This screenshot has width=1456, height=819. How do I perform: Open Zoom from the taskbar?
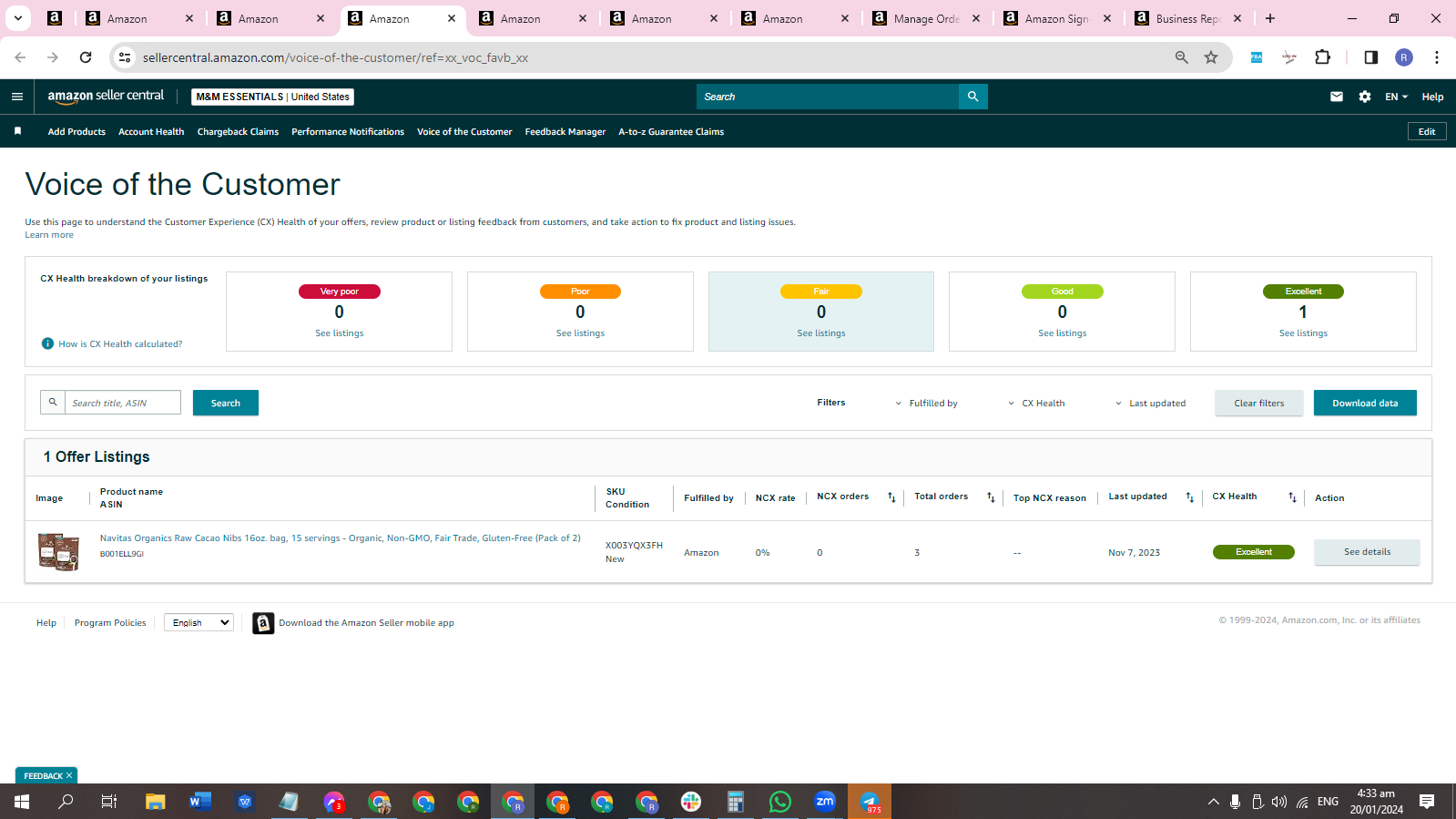click(x=825, y=802)
